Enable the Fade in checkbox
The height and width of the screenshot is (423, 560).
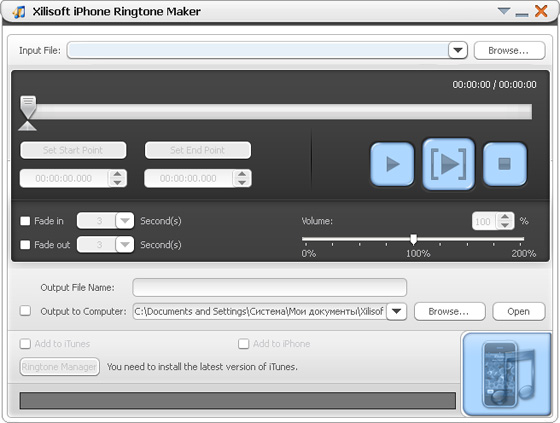25,221
